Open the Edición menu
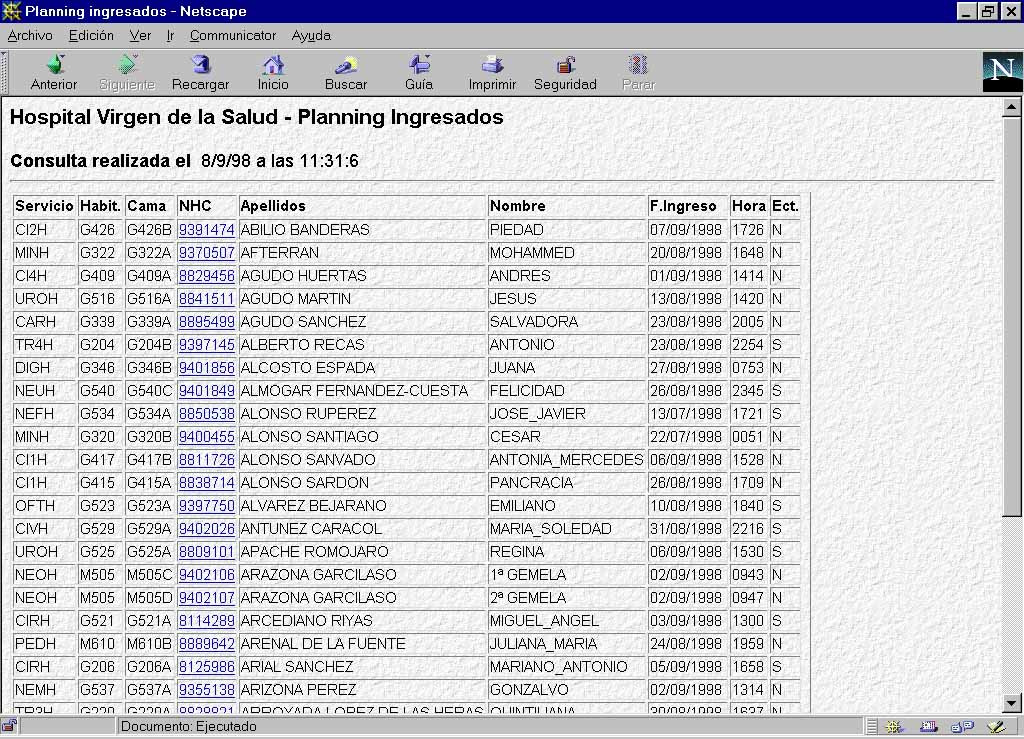 point(91,35)
